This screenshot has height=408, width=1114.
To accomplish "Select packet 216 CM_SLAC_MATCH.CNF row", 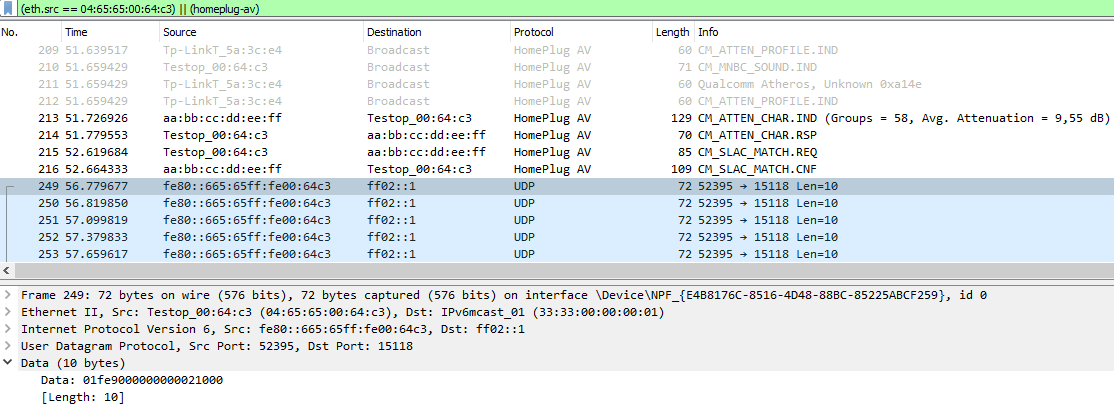I will [557, 169].
